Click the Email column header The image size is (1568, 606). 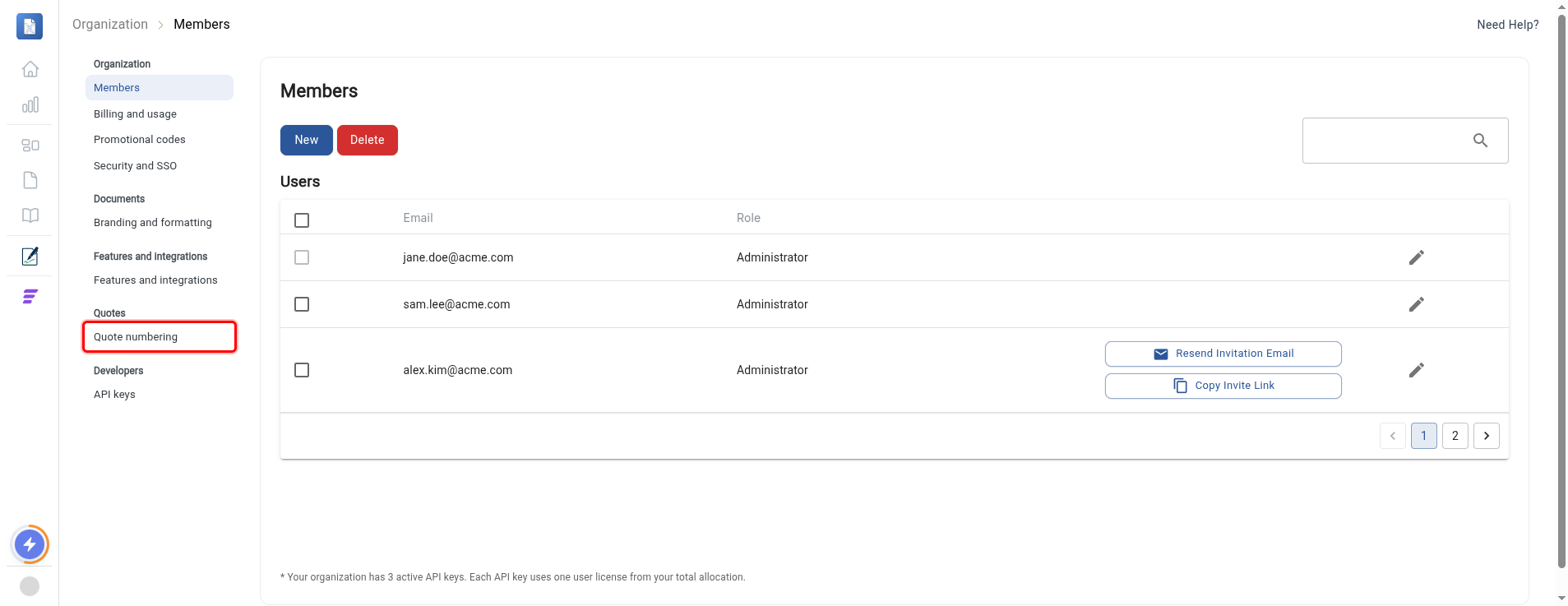[x=418, y=218]
